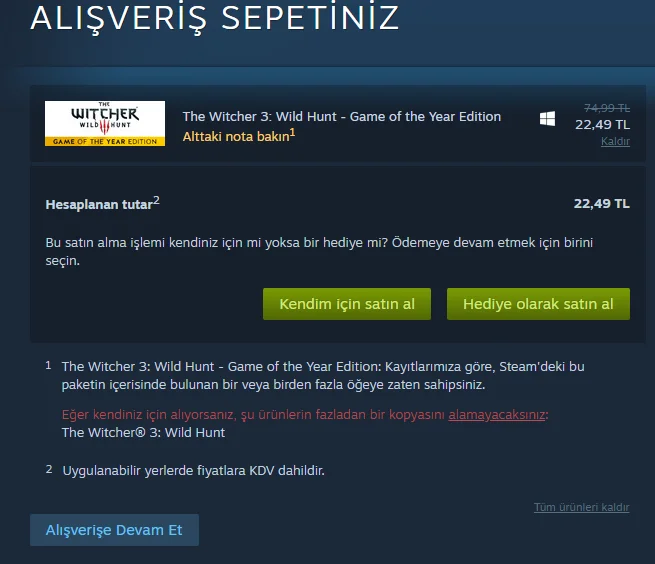Click footnote number 1 marker
Viewport: 655px width, 564px height.
[48, 366]
